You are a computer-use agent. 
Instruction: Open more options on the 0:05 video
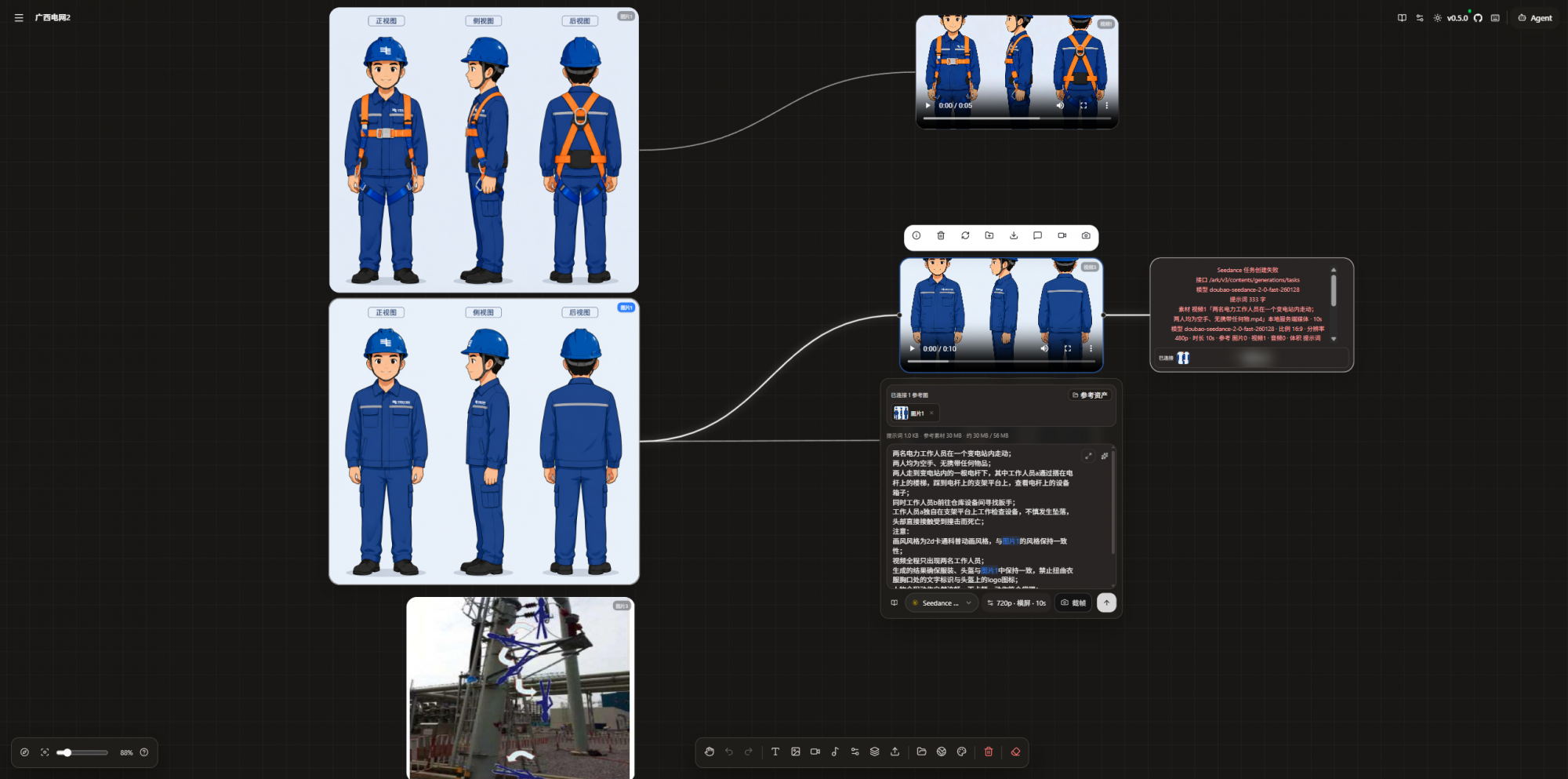pyautogui.click(x=1107, y=105)
